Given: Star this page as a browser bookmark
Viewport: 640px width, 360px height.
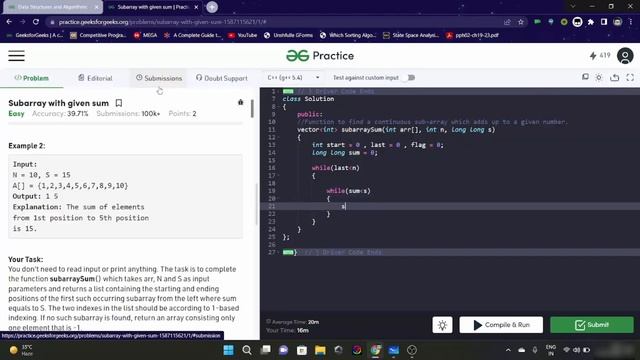Looking at the screenshot, I should click(x=521, y=22).
